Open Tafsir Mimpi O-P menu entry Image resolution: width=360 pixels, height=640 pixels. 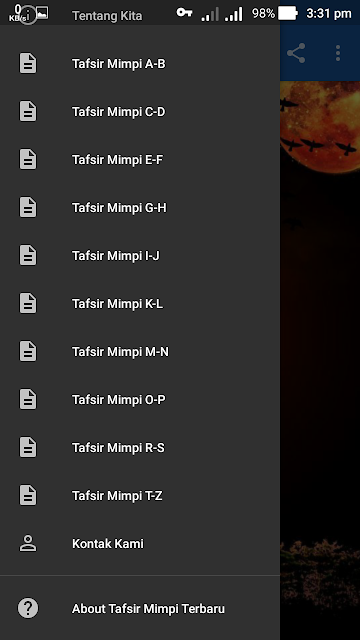tap(140, 400)
